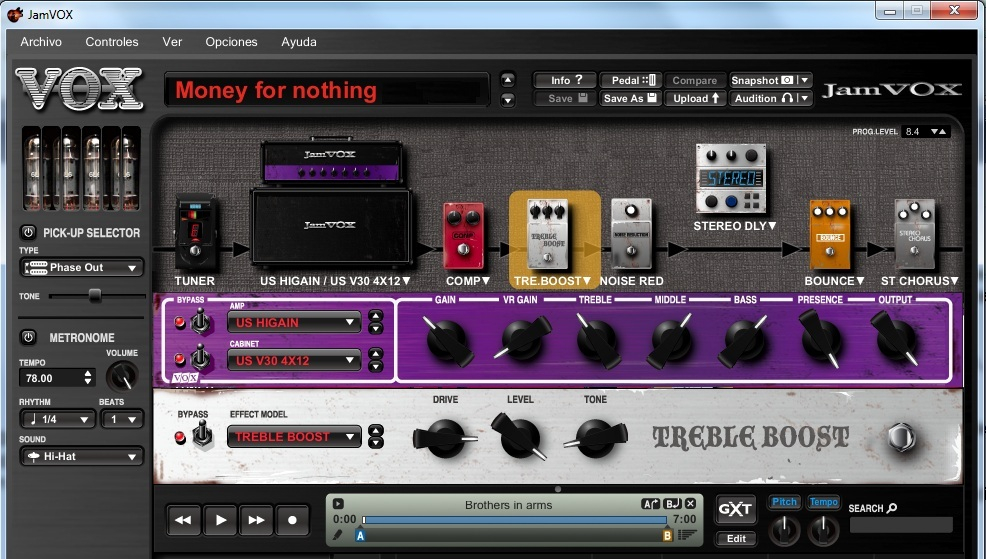Open the Opciones menu
Viewport: 986px width, 559px height.
[x=231, y=42]
